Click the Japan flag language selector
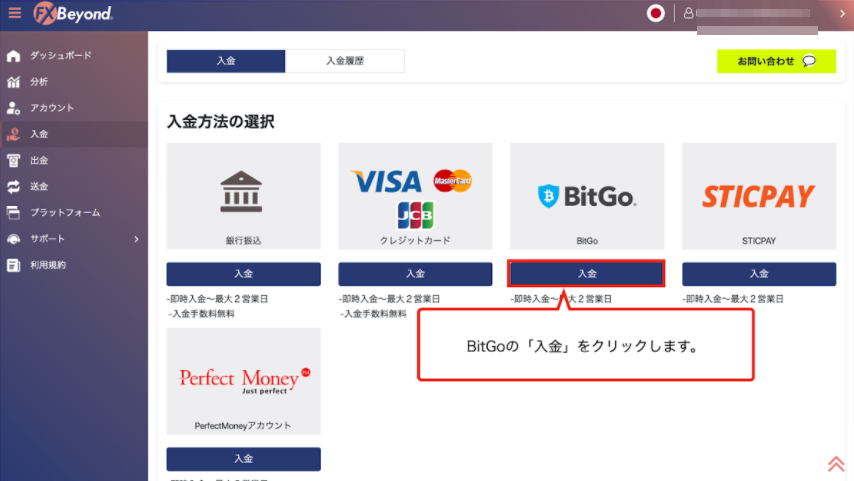The width and height of the screenshot is (854, 481). 655,13
